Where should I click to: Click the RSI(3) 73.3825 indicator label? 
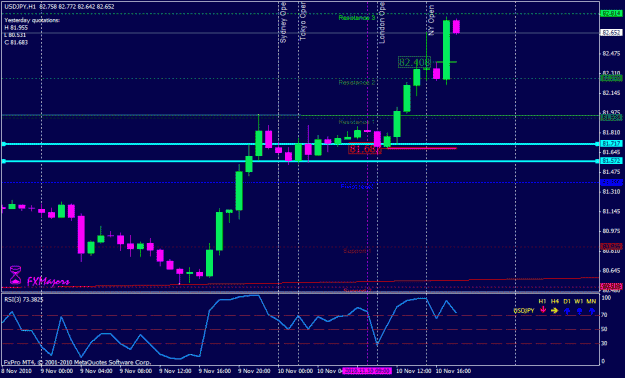tap(24, 299)
